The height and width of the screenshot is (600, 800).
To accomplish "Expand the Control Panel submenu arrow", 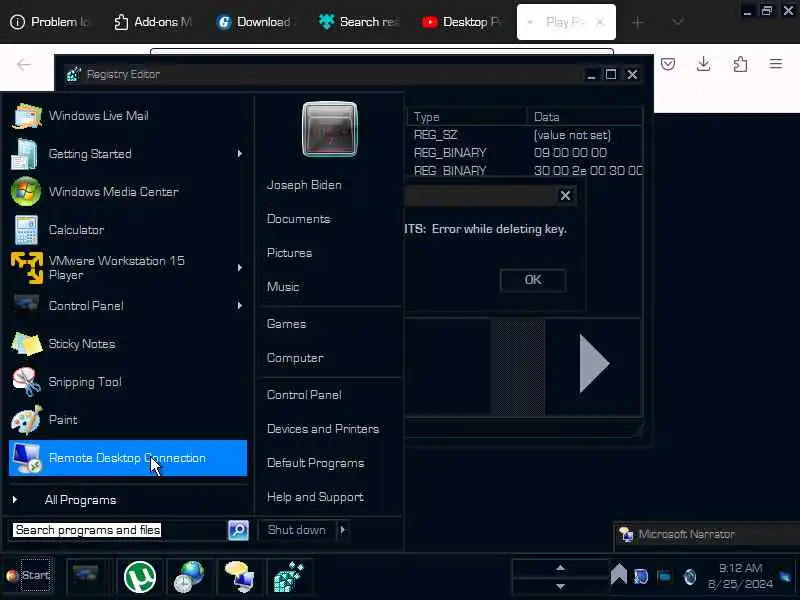I will [x=239, y=306].
